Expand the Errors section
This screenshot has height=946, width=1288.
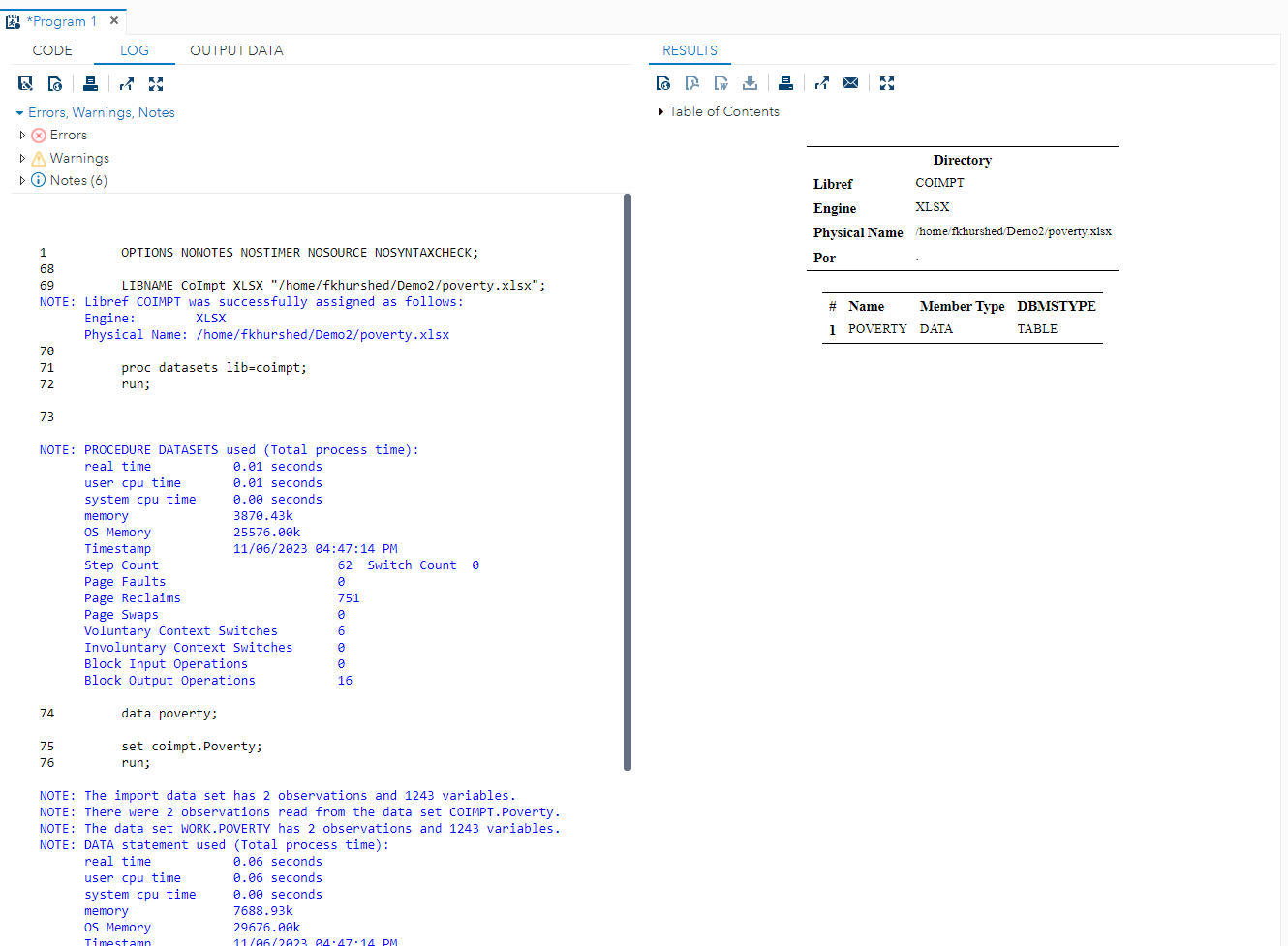[22, 135]
